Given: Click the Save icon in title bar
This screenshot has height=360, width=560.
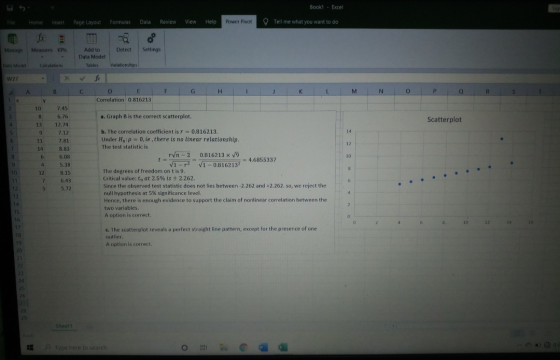Looking at the screenshot, I should (10, 8).
